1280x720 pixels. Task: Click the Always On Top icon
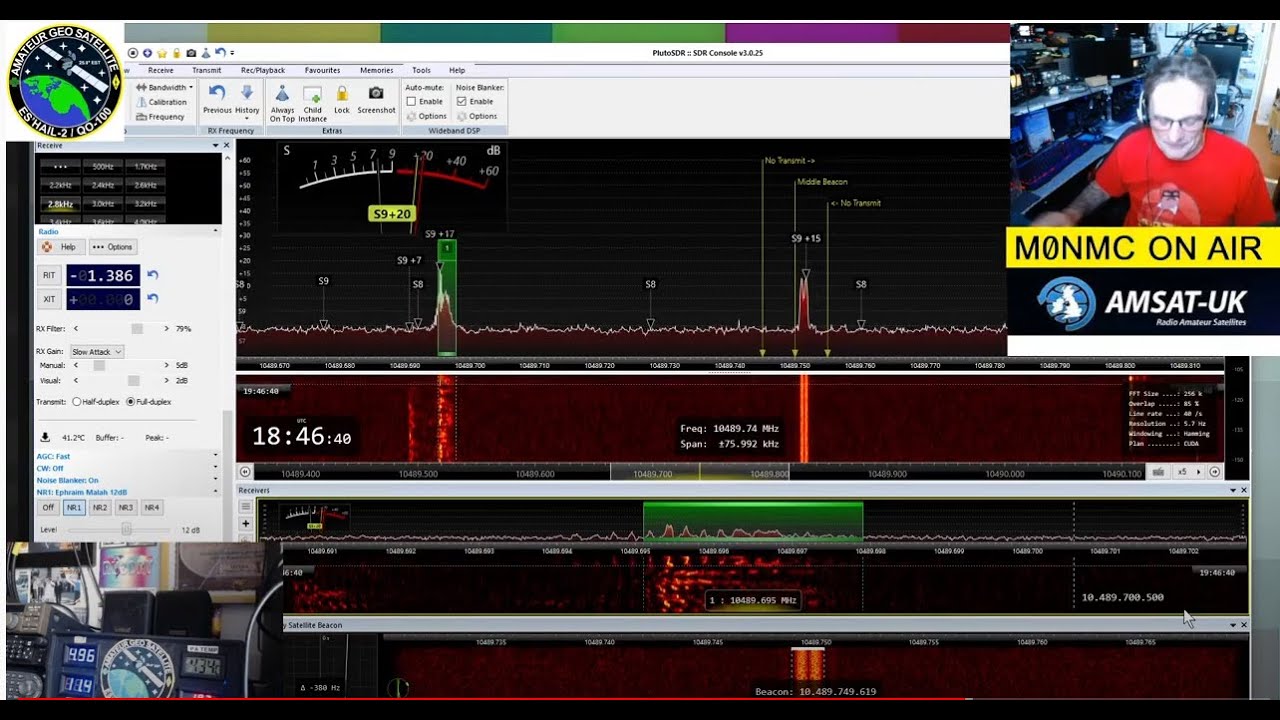tap(282, 94)
